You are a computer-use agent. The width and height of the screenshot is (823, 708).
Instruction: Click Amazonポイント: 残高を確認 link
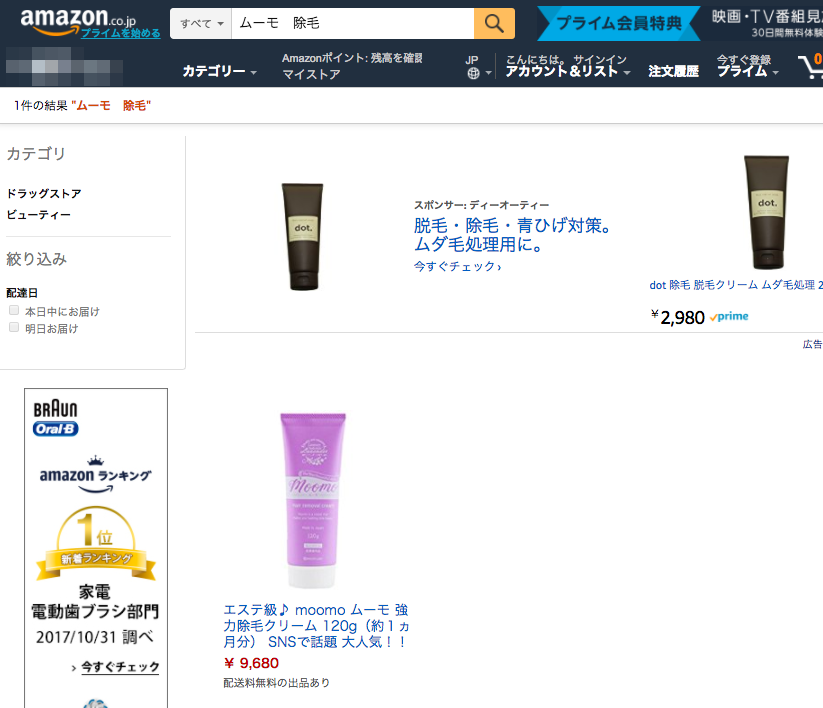(x=352, y=58)
